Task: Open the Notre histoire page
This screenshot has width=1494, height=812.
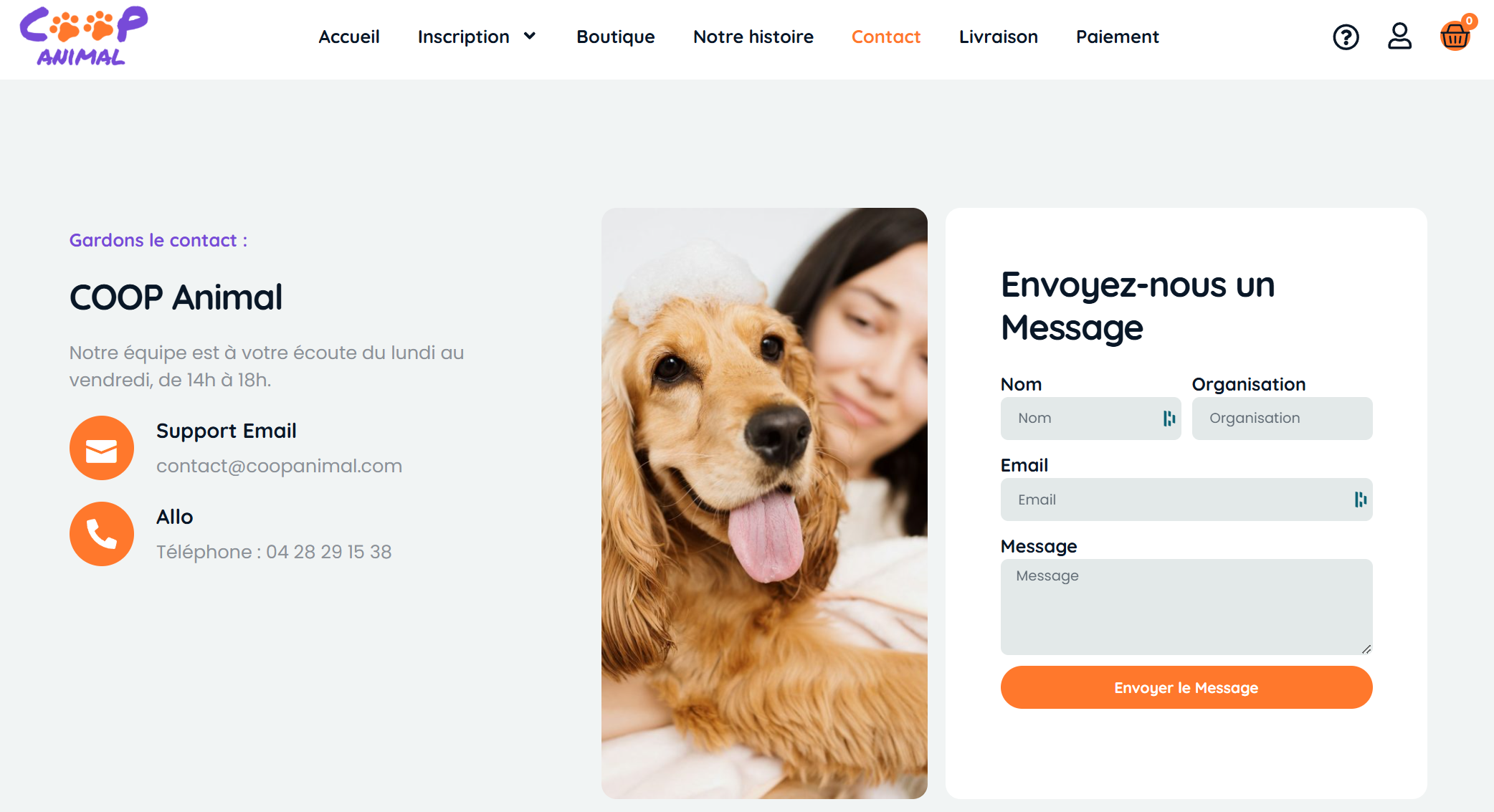Action: tap(753, 37)
